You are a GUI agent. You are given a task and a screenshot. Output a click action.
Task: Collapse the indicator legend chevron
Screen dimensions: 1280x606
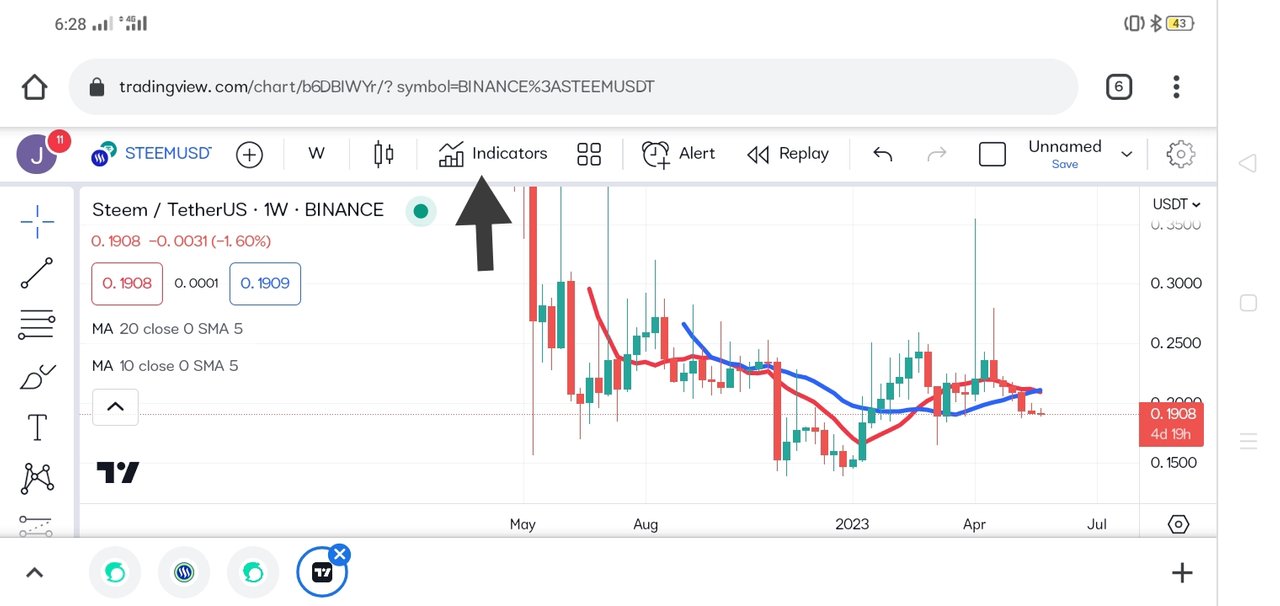[115, 406]
